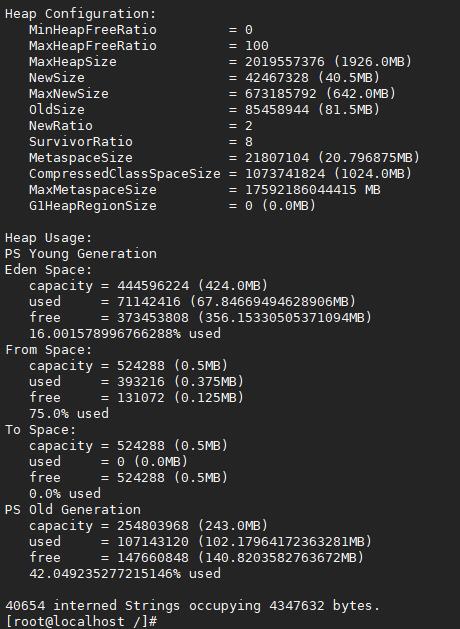Click the MinHeapFreeRatio line
This screenshot has width=460, height=629.
pos(141,30)
